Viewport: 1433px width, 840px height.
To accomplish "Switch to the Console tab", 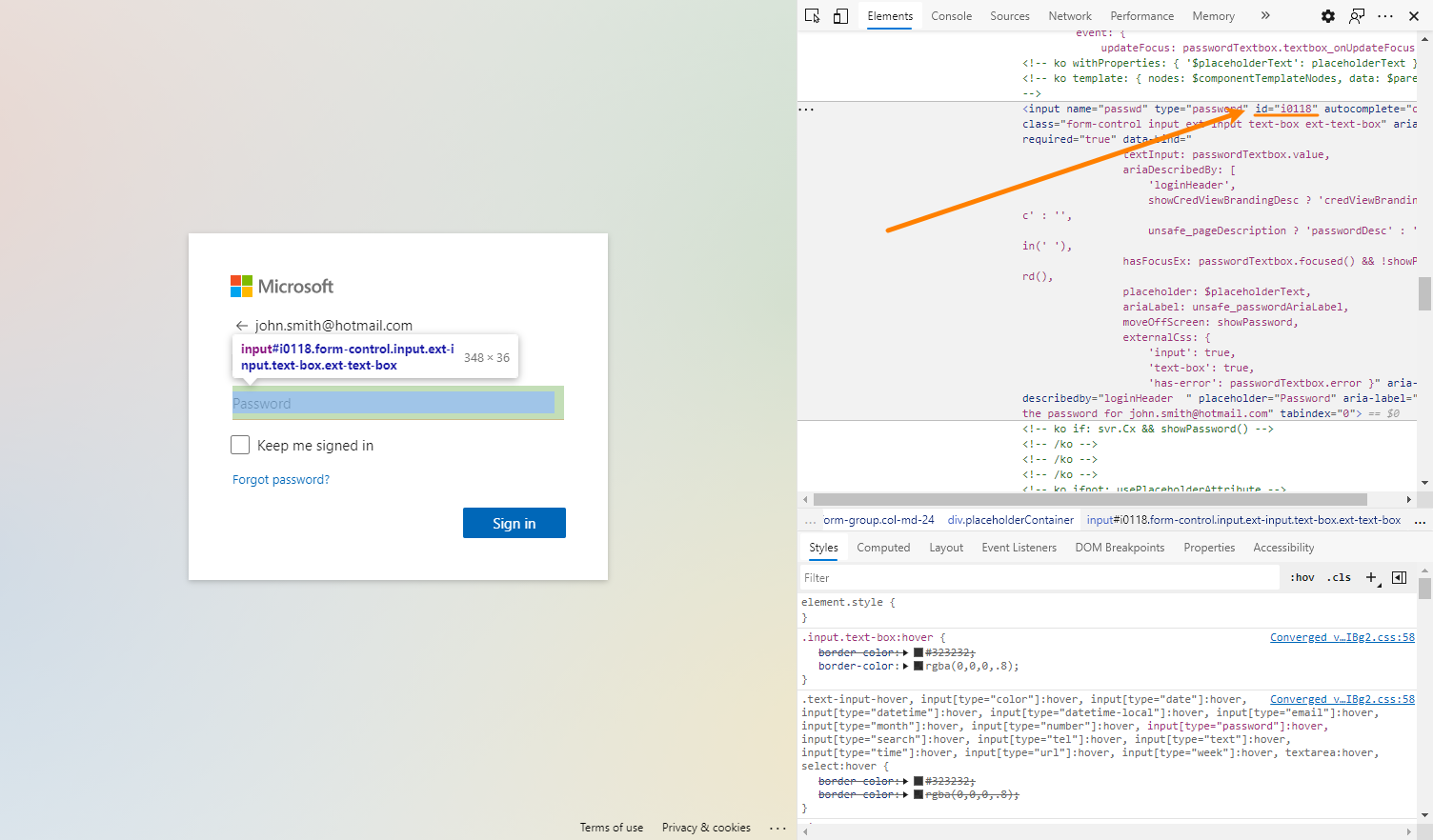I will pos(951,15).
